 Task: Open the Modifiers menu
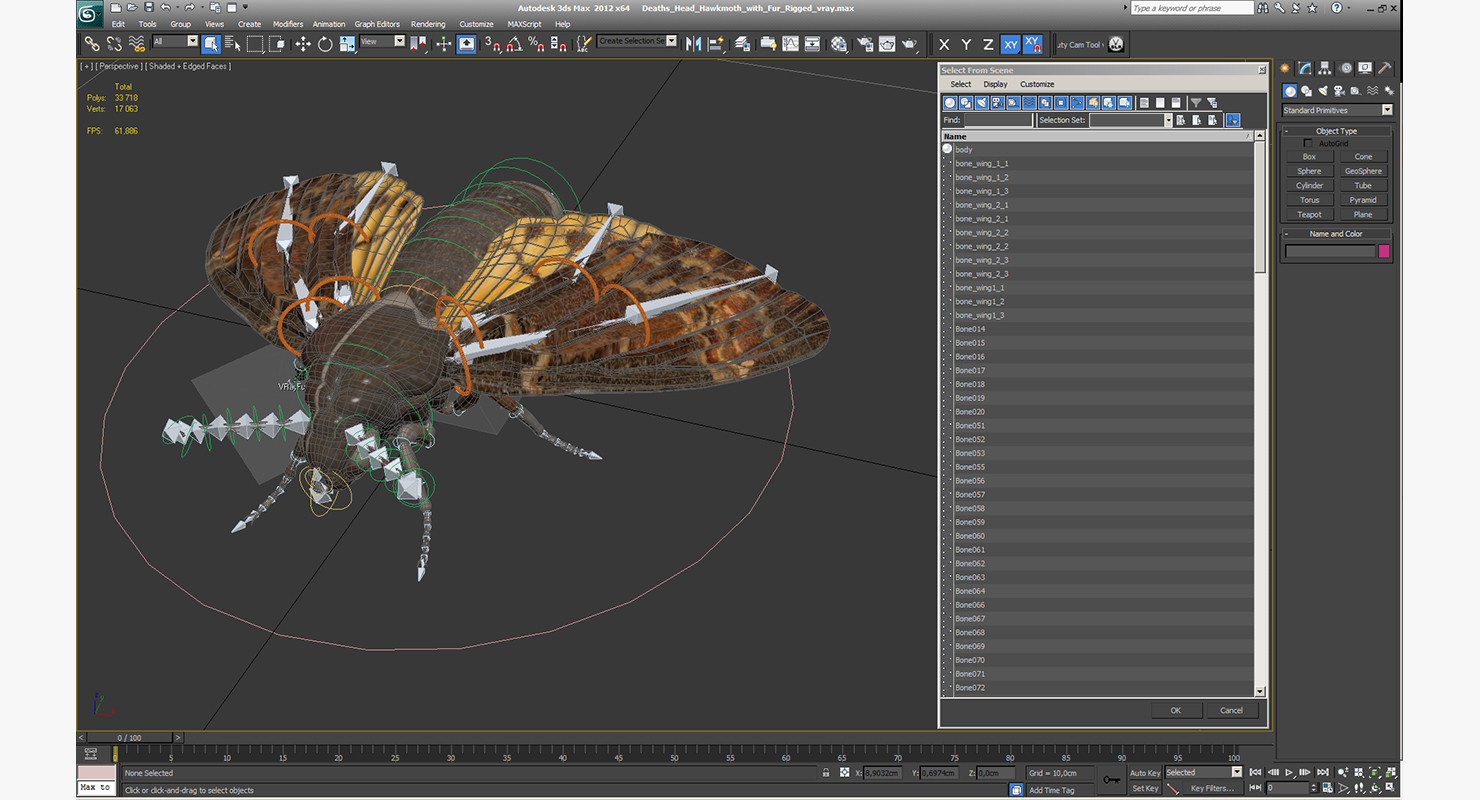(288, 24)
